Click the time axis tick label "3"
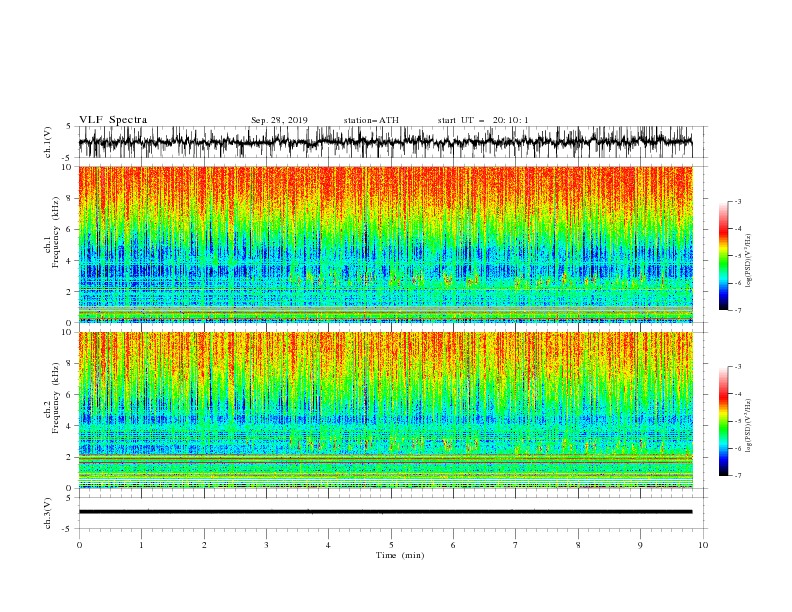Screen dimensions: 792x612 pyautogui.click(x=266, y=545)
